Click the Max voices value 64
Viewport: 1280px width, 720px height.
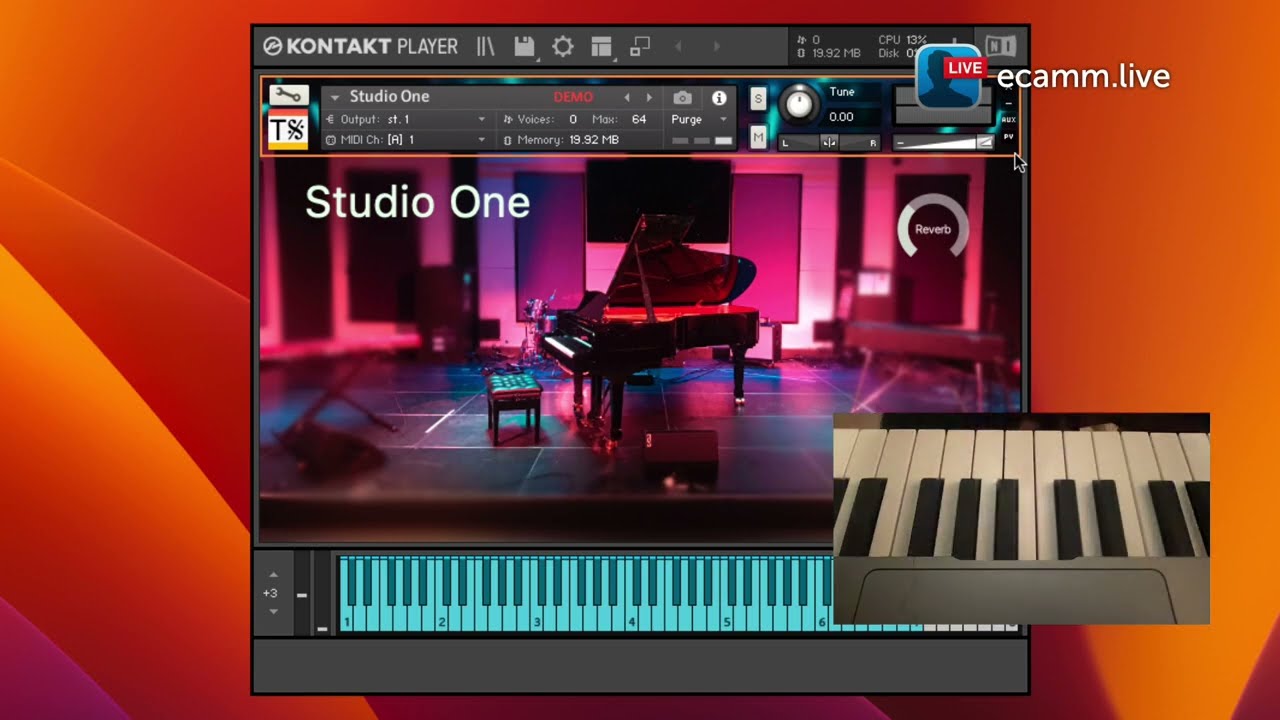tap(639, 119)
